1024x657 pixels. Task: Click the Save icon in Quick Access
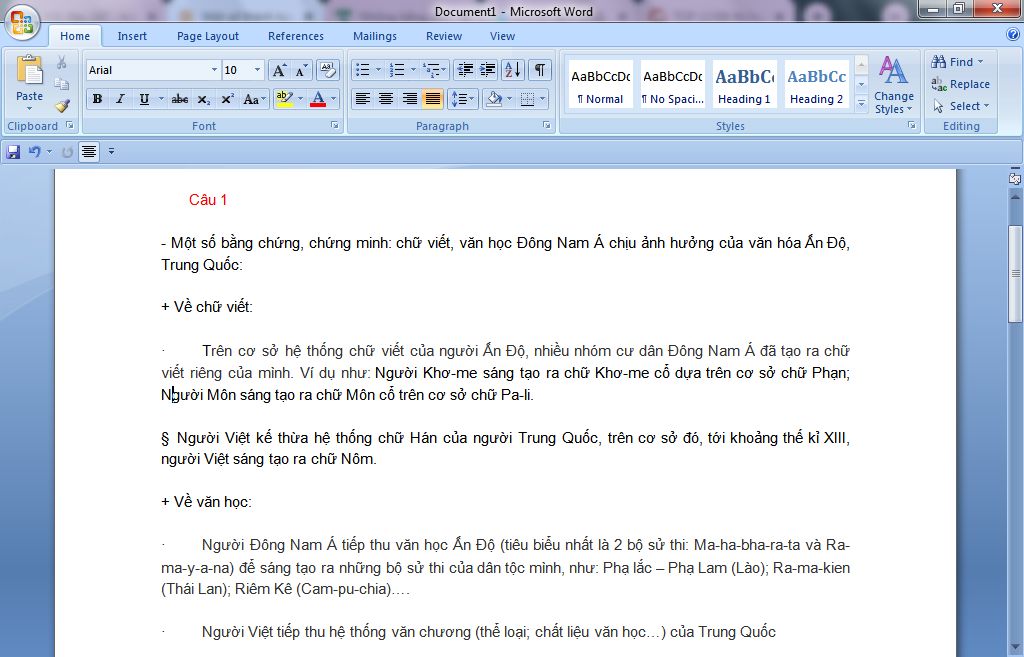click(13, 152)
